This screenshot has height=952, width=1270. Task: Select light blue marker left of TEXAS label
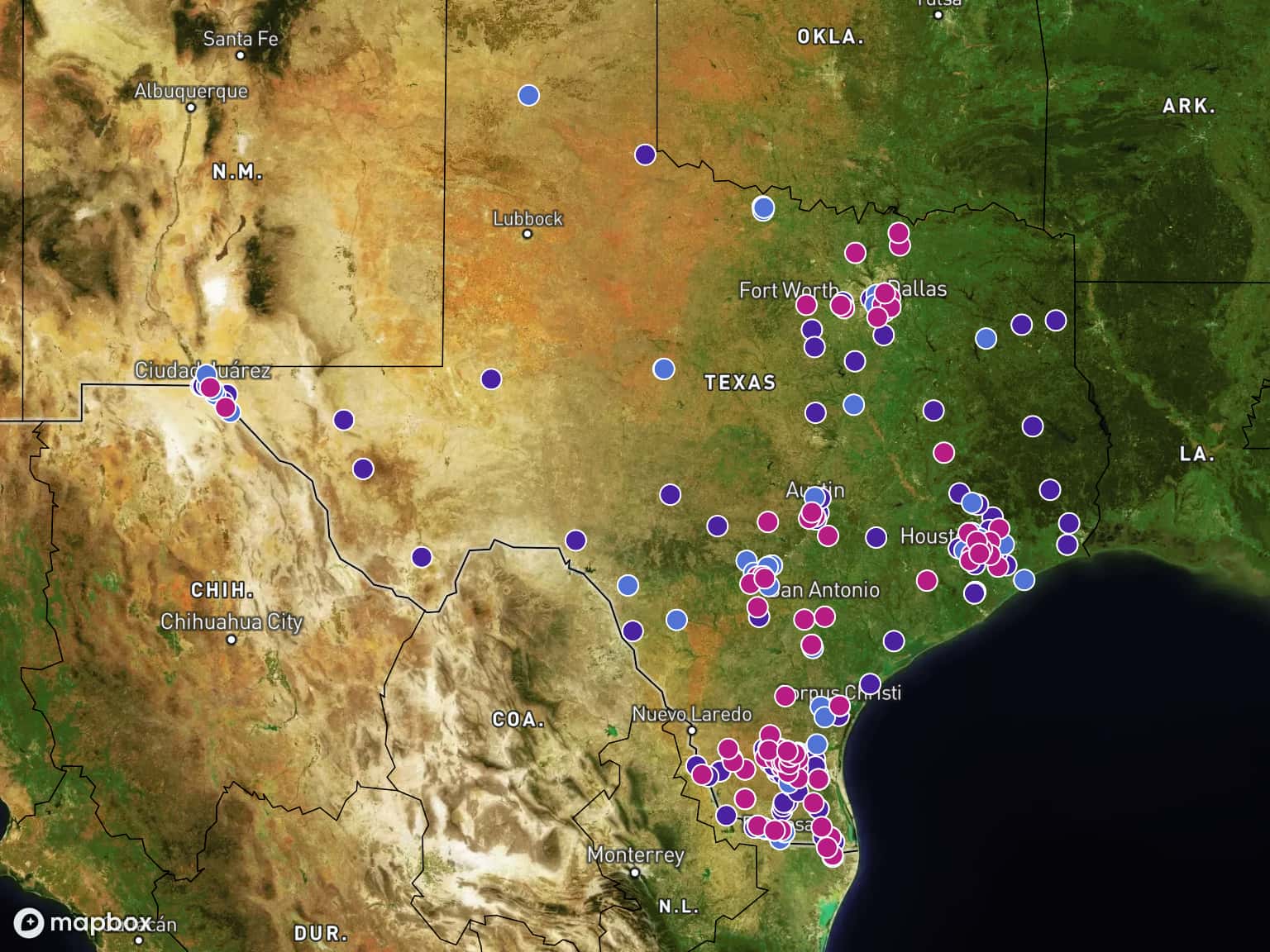(x=663, y=369)
